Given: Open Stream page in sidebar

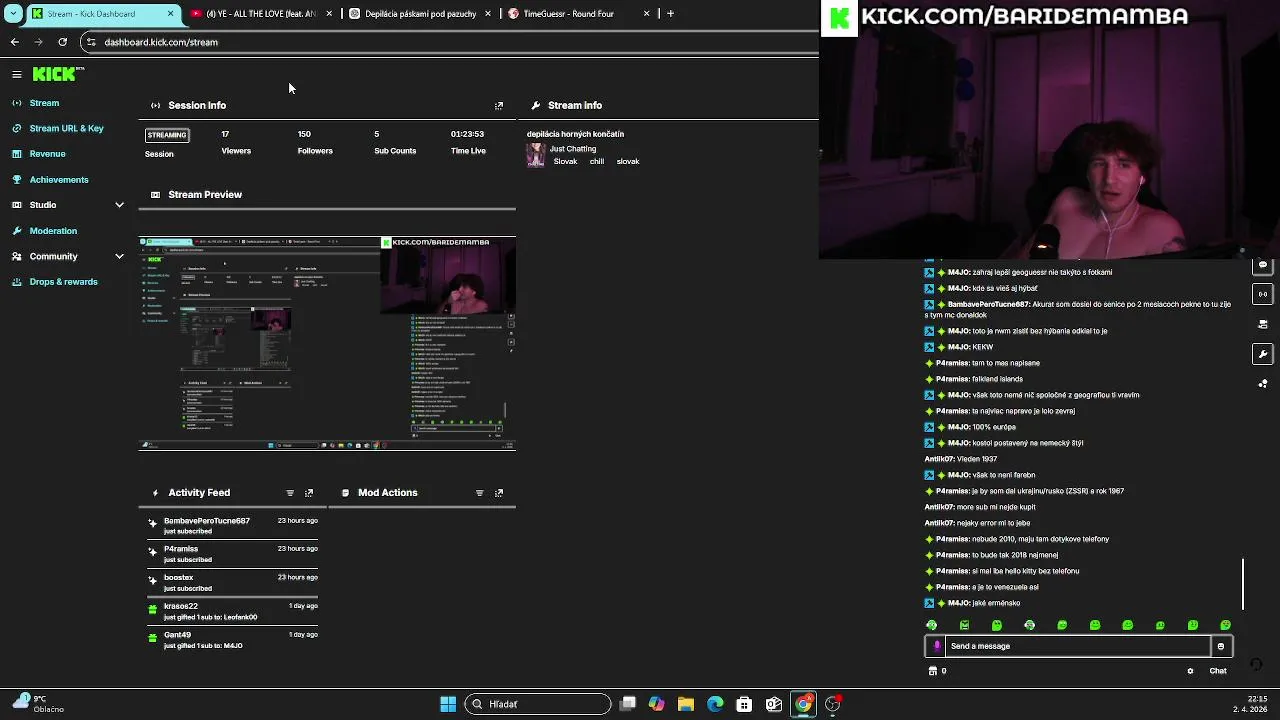Looking at the screenshot, I should coord(44,103).
